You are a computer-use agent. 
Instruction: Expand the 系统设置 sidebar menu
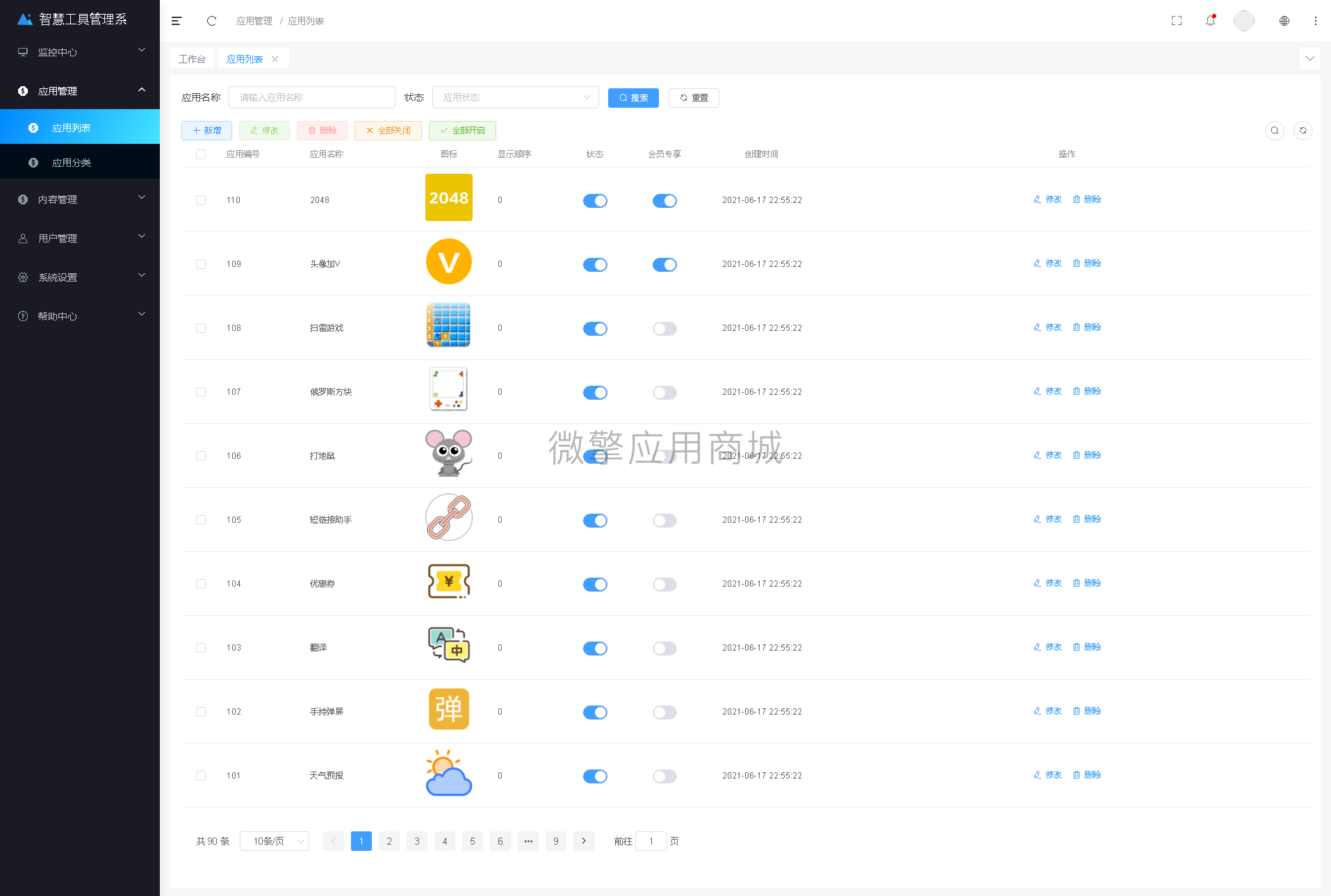[x=80, y=277]
